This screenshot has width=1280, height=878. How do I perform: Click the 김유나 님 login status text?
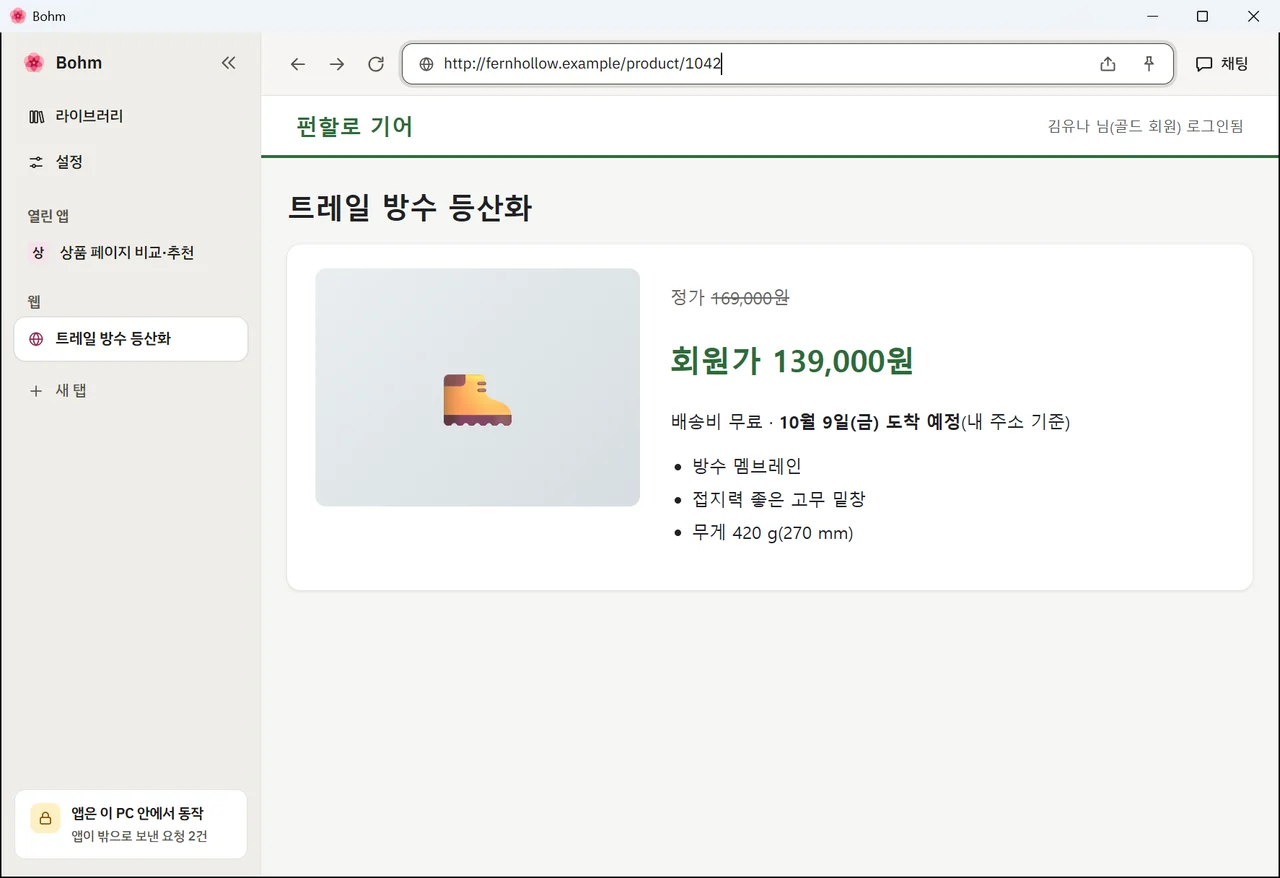pos(1145,126)
